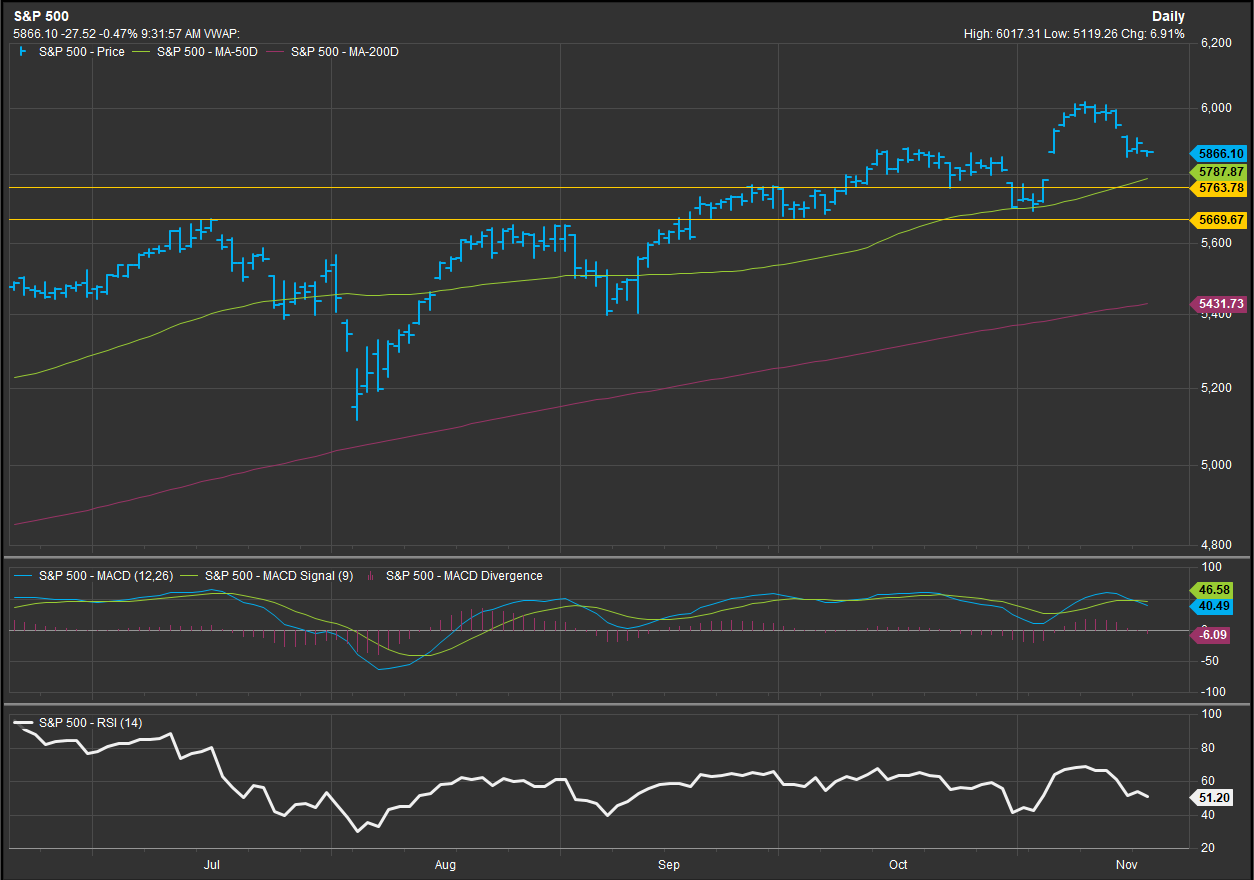
Task: Click the High/Low/Chg summary text
Action: [1073, 33]
